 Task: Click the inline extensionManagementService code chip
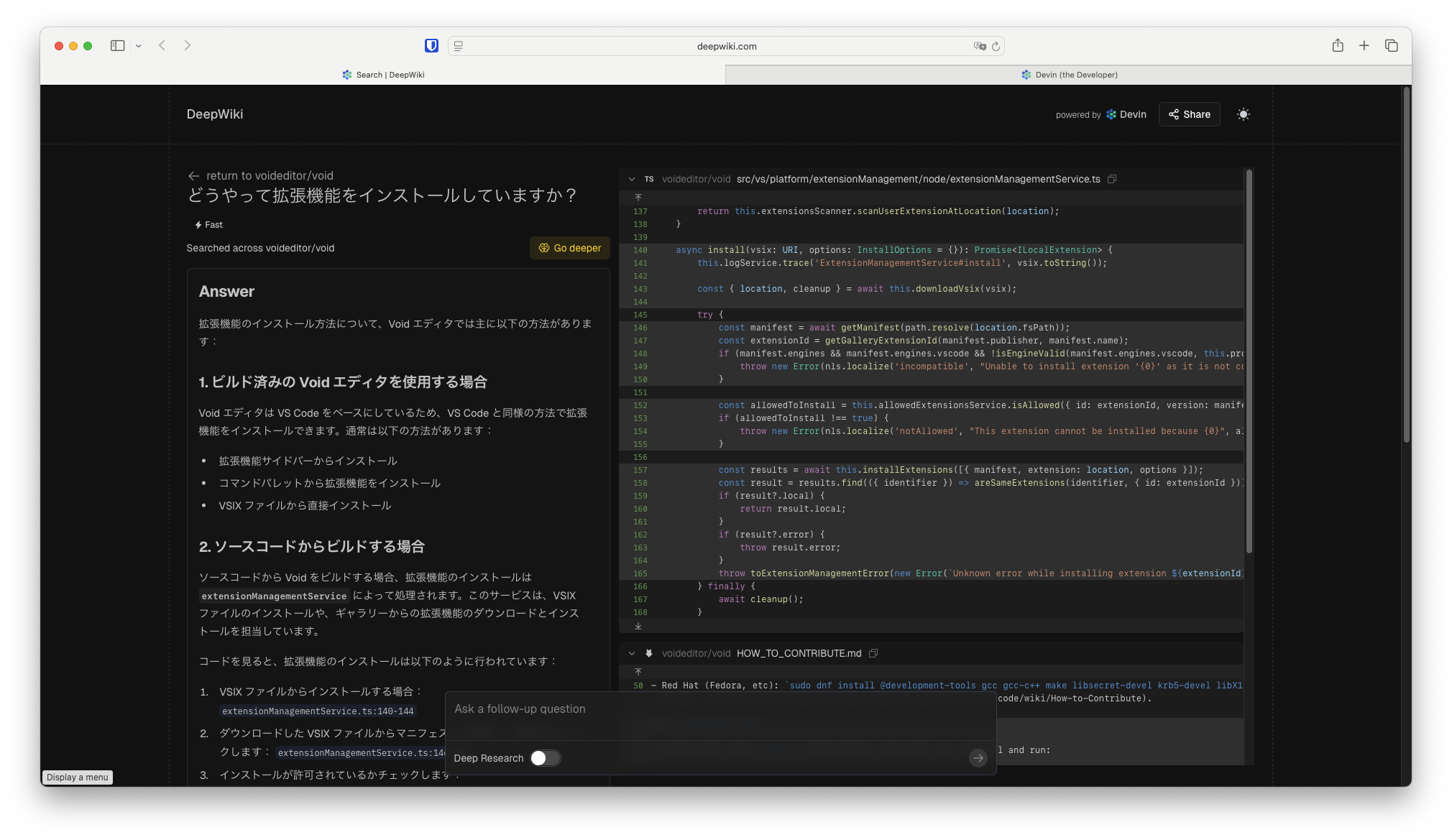click(x=274, y=596)
